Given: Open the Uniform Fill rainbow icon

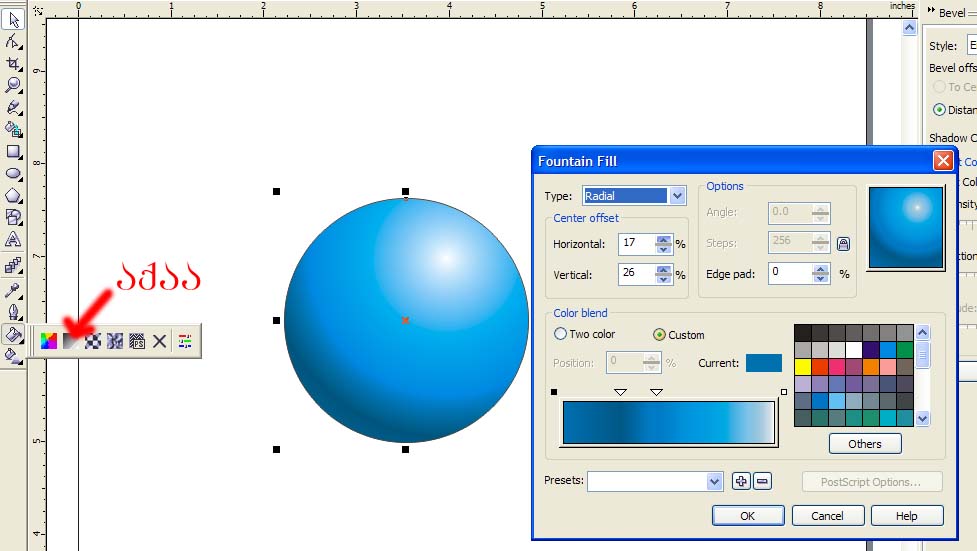Looking at the screenshot, I should pos(49,341).
